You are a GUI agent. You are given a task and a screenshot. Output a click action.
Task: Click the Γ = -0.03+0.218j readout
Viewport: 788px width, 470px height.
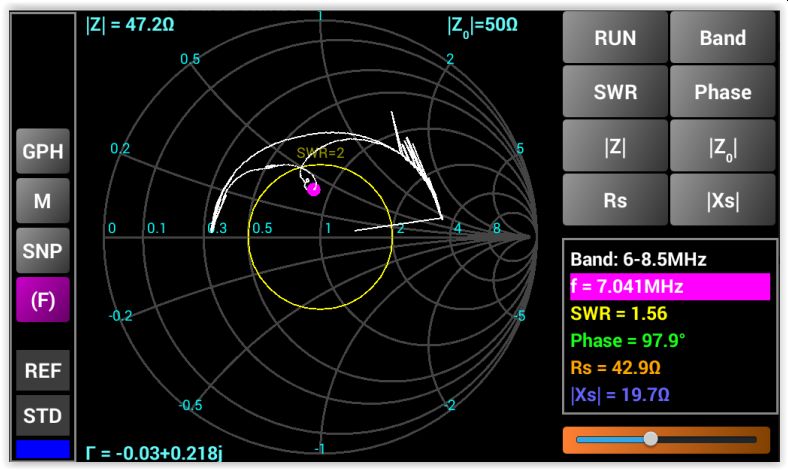tap(154, 453)
